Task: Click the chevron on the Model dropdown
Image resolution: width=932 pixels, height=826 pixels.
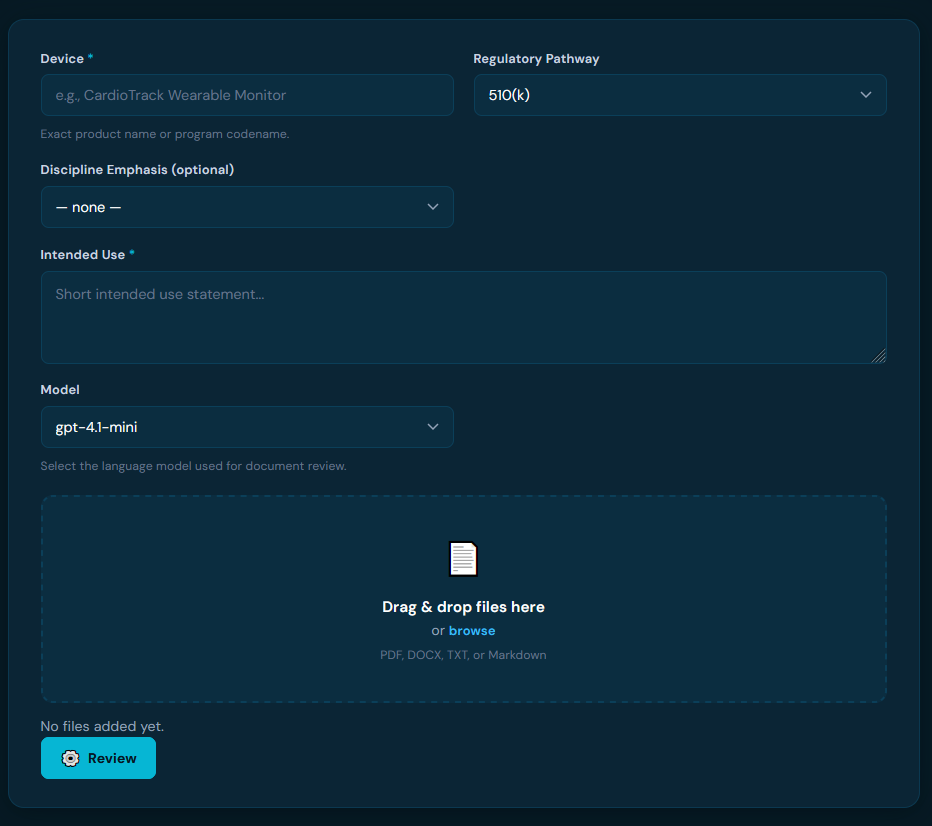Action: 433,427
